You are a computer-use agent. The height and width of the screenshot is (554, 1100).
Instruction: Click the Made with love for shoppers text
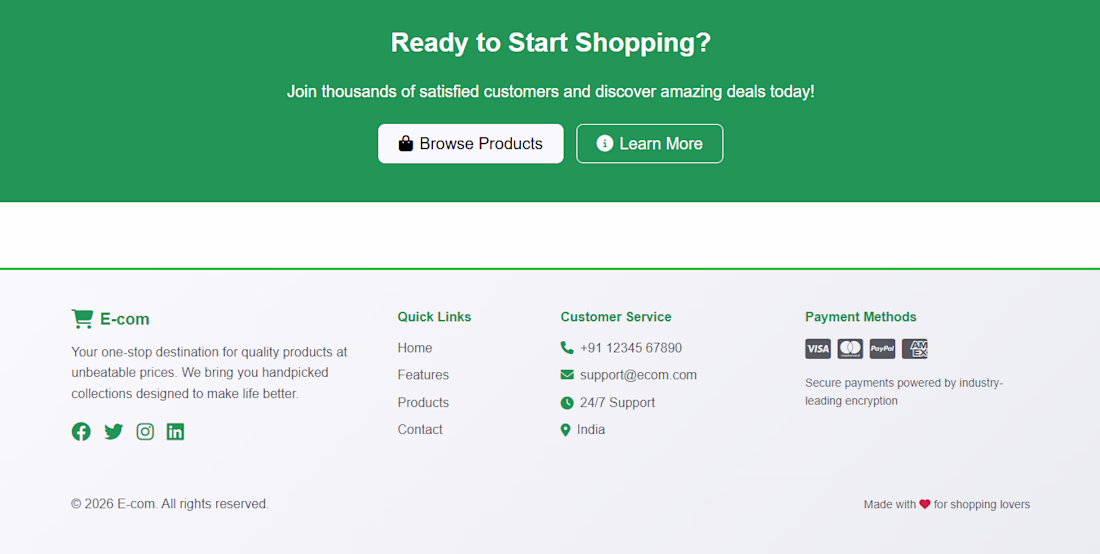click(x=947, y=504)
